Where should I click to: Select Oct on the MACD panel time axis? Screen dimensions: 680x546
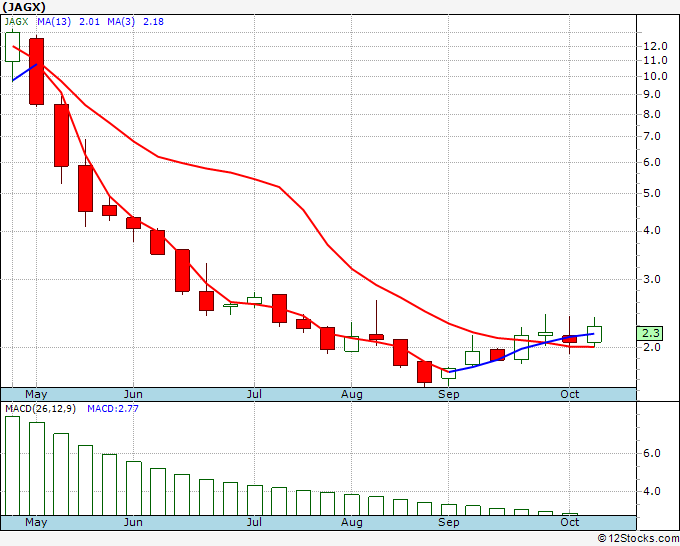click(570, 522)
